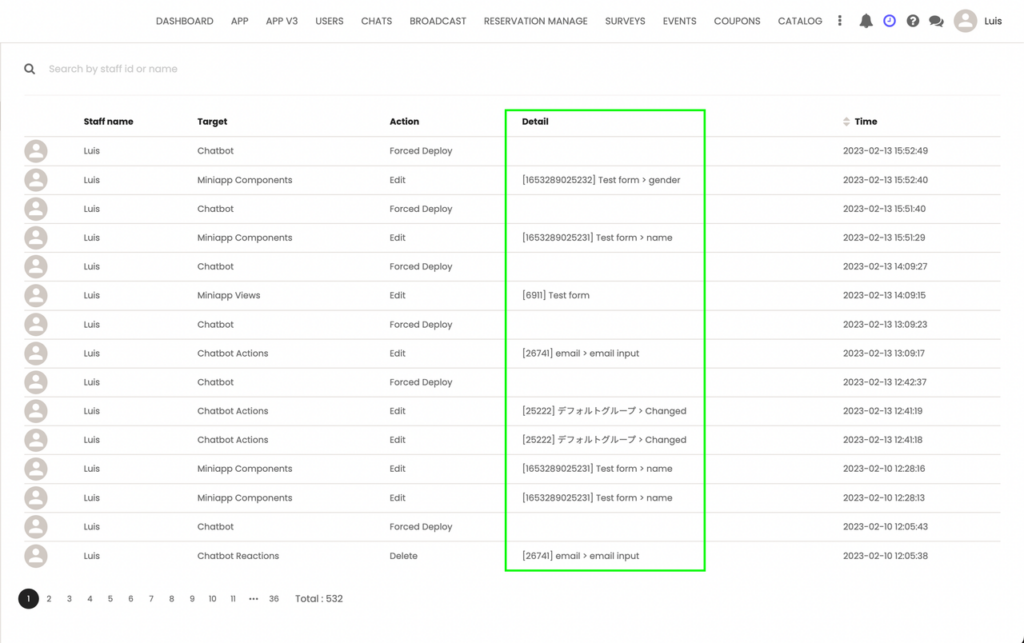The height and width of the screenshot is (643, 1024).
Task: Select current page 1 button
Action: pyautogui.click(x=28, y=599)
